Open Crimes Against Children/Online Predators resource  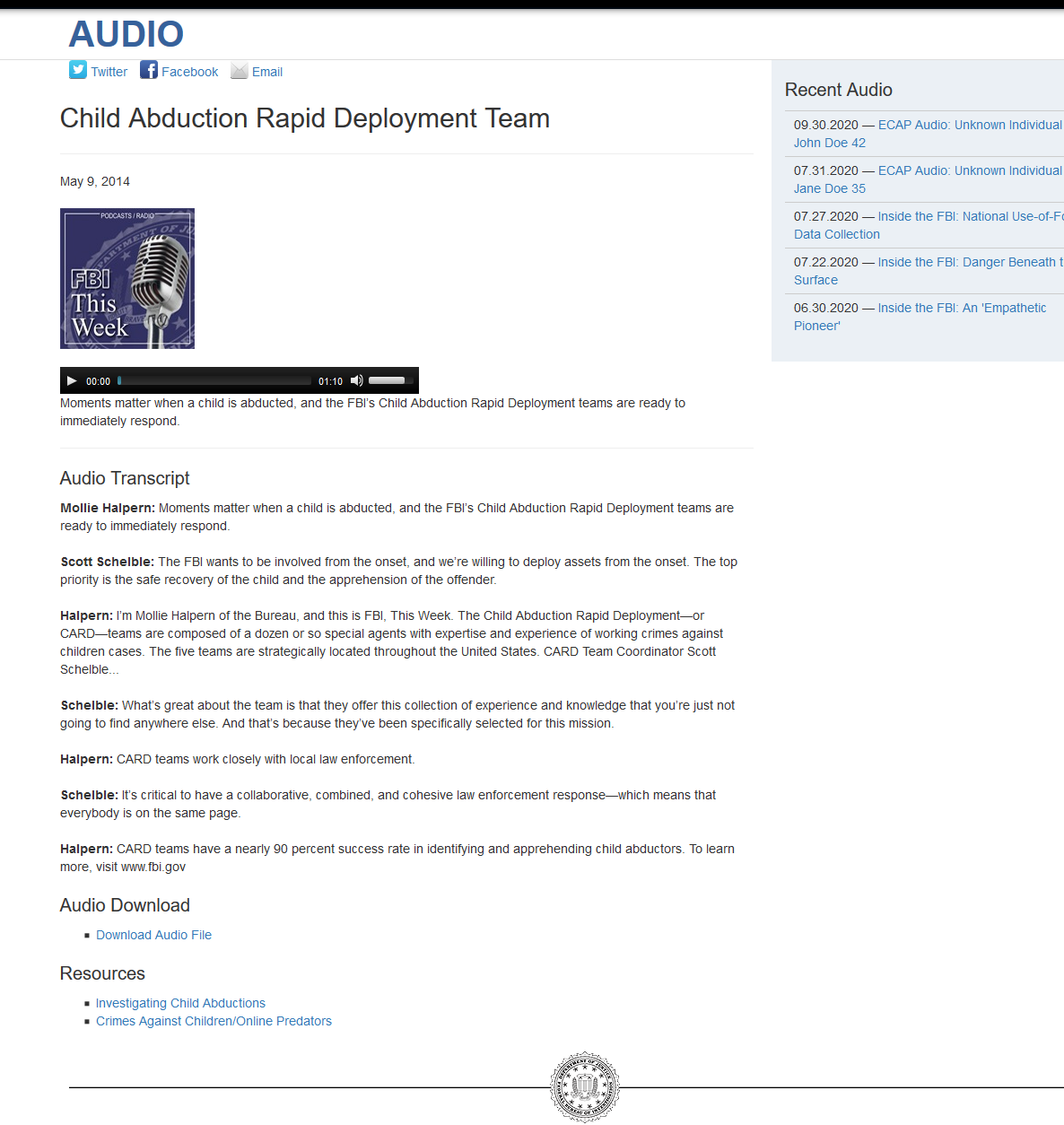[x=214, y=1021]
